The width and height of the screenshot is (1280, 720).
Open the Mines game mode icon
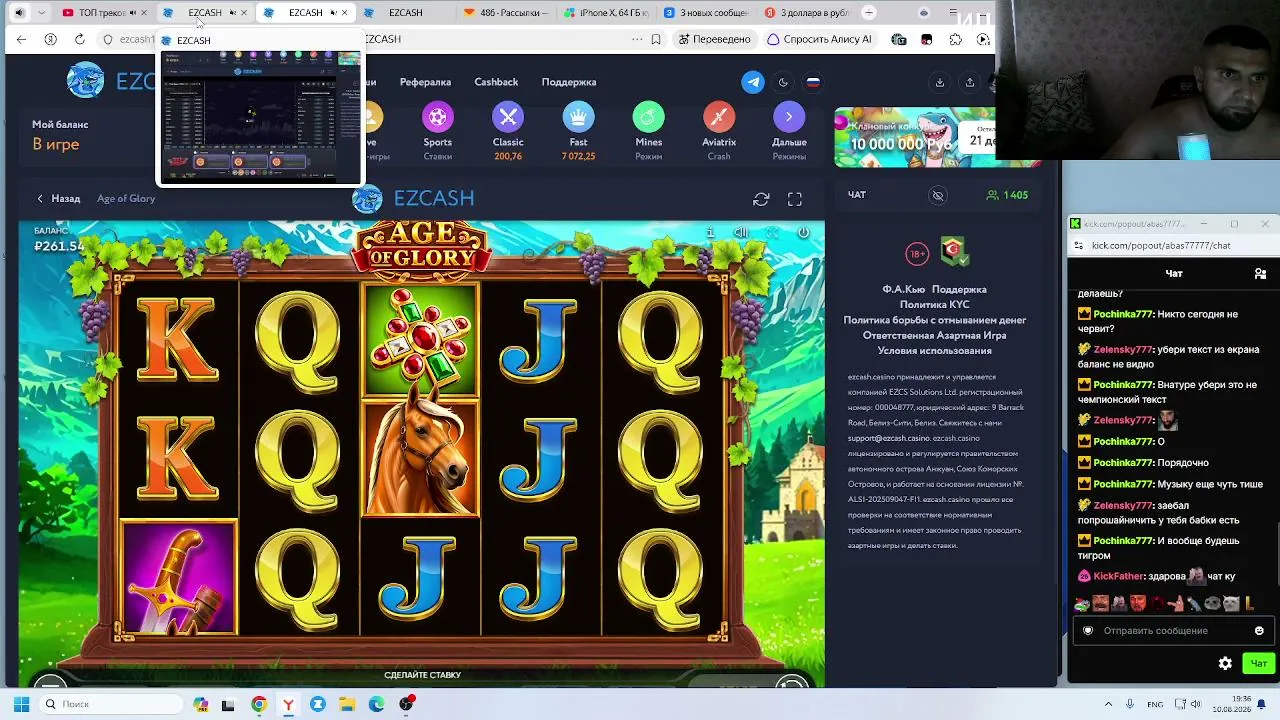point(648,117)
